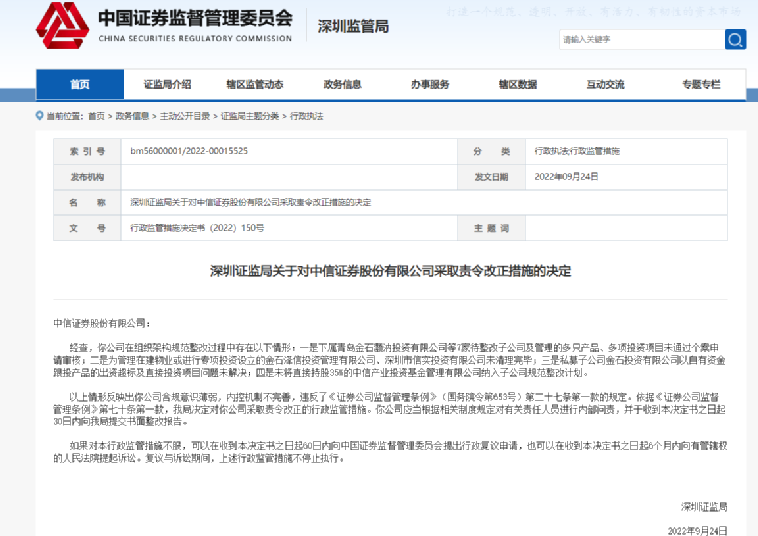758x536 pixels.
Task: Click 证监局主题分类 breadcrumb link
Action: click(x=250, y=116)
